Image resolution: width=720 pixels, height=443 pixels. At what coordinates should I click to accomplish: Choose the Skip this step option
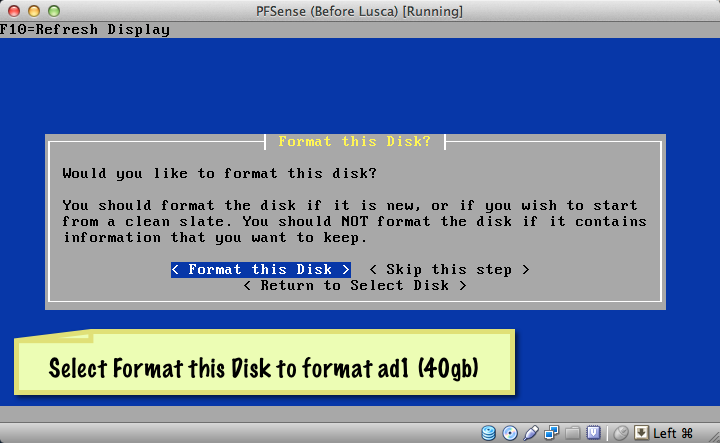(450, 269)
